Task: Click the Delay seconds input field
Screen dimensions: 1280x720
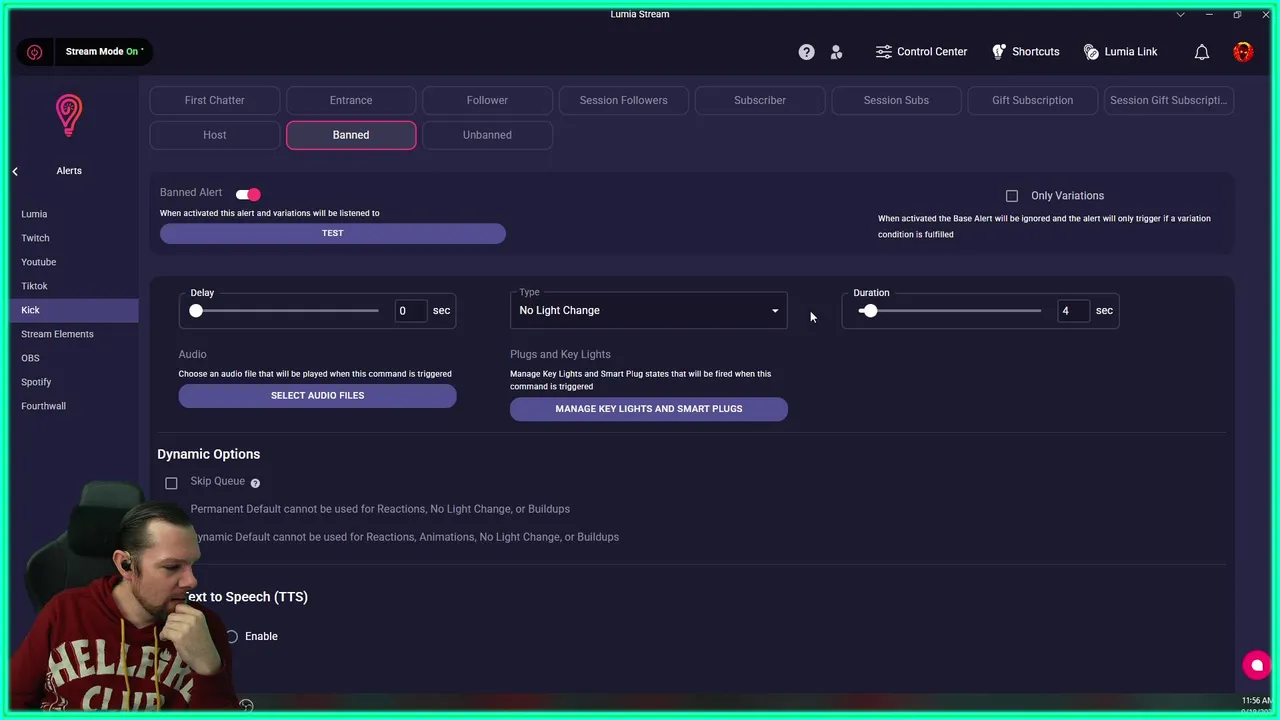Action: (411, 311)
